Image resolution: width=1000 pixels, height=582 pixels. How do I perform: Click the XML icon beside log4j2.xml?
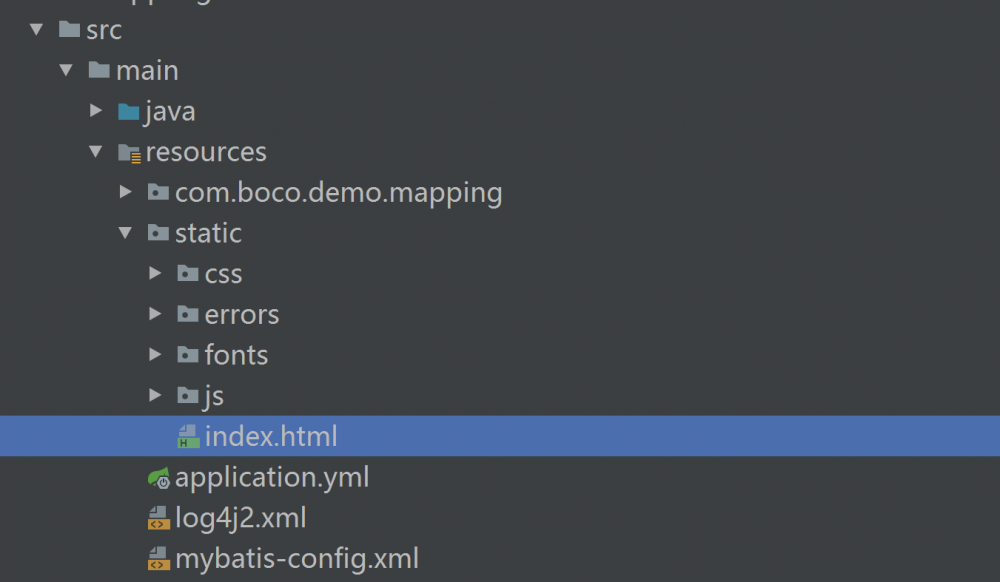[158, 519]
